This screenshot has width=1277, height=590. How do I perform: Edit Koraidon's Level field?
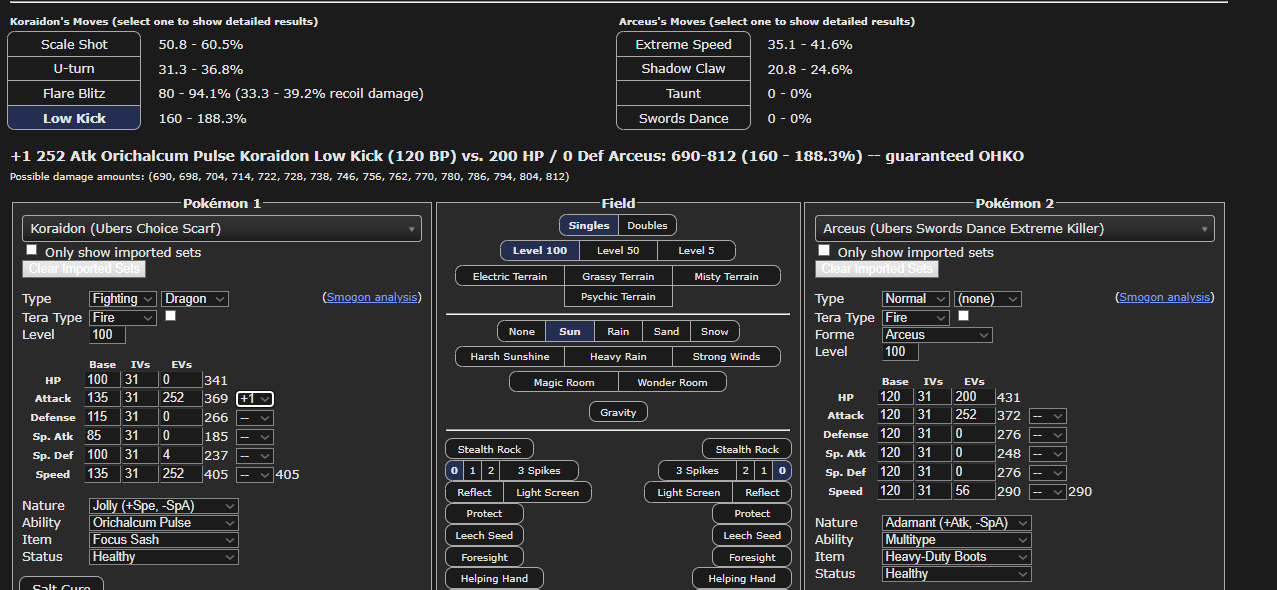click(107, 335)
